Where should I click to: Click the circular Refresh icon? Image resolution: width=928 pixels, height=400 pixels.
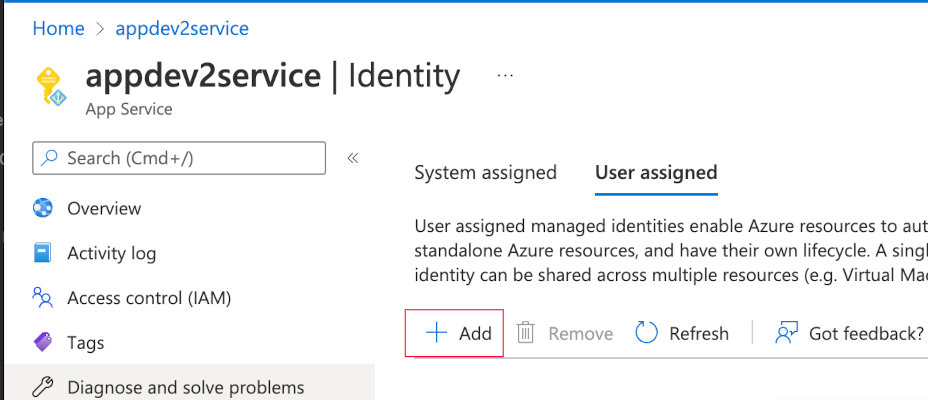pyautogui.click(x=647, y=333)
